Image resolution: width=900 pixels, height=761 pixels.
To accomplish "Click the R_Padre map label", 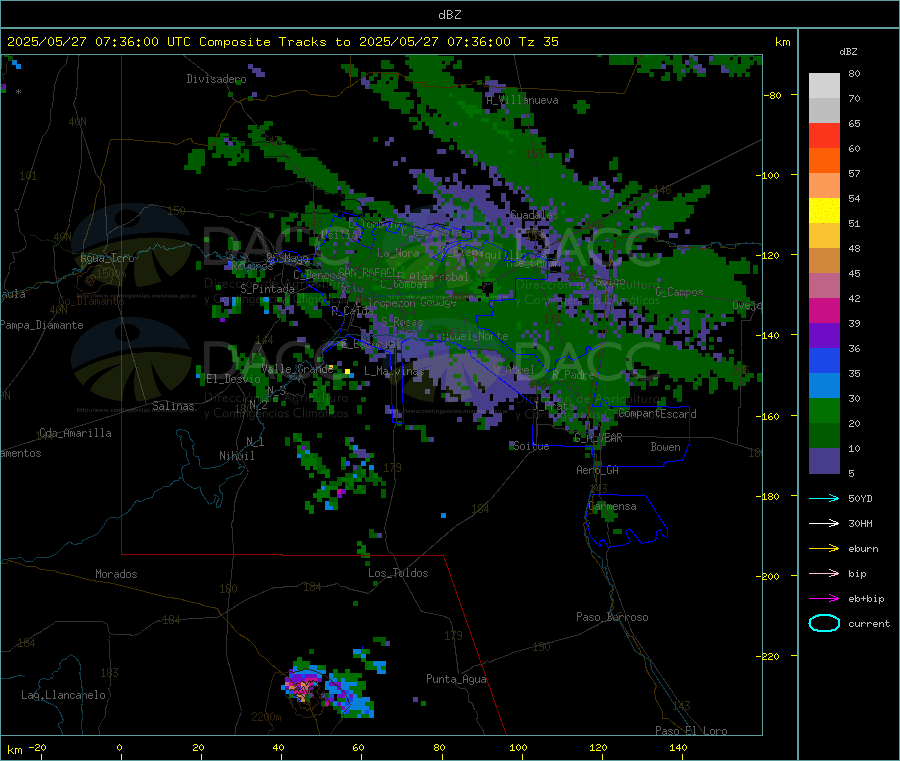I will pos(573,375).
